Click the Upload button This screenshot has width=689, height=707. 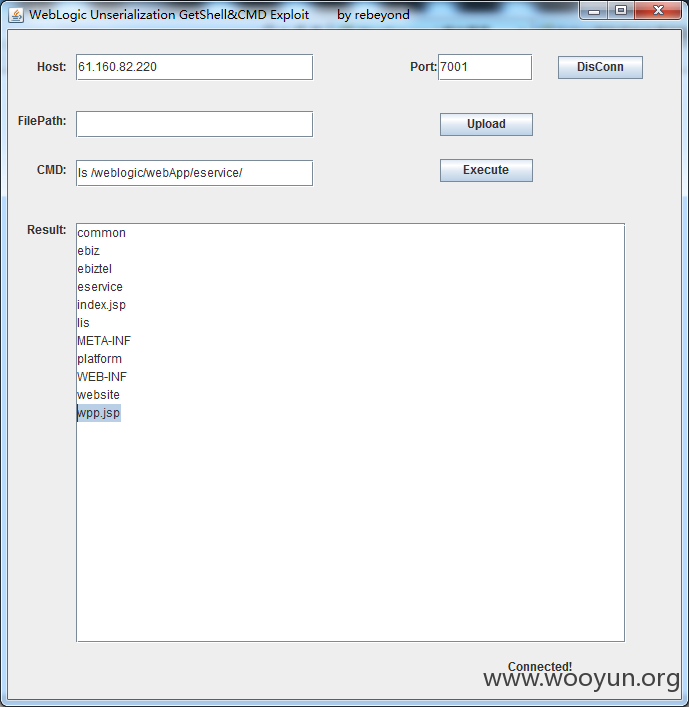[x=486, y=124]
